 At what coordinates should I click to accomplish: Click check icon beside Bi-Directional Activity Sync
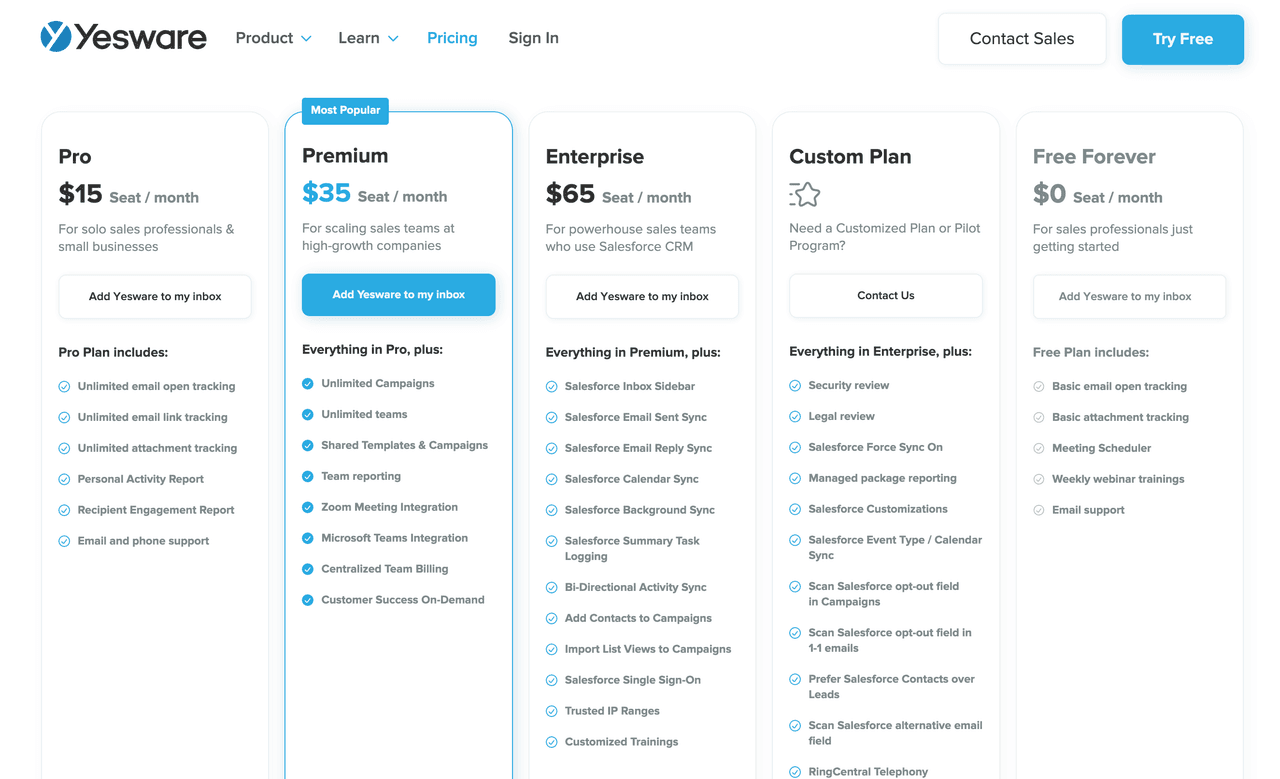click(552, 588)
